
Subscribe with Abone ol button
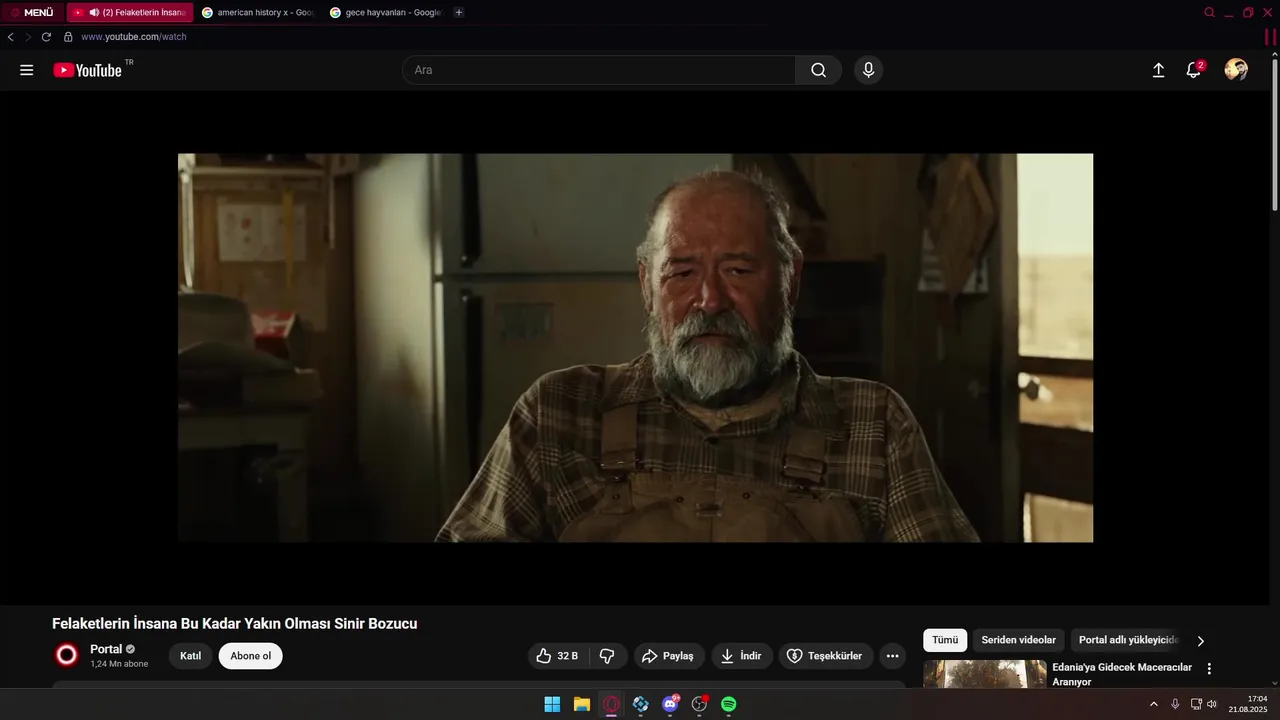(251, 656)
